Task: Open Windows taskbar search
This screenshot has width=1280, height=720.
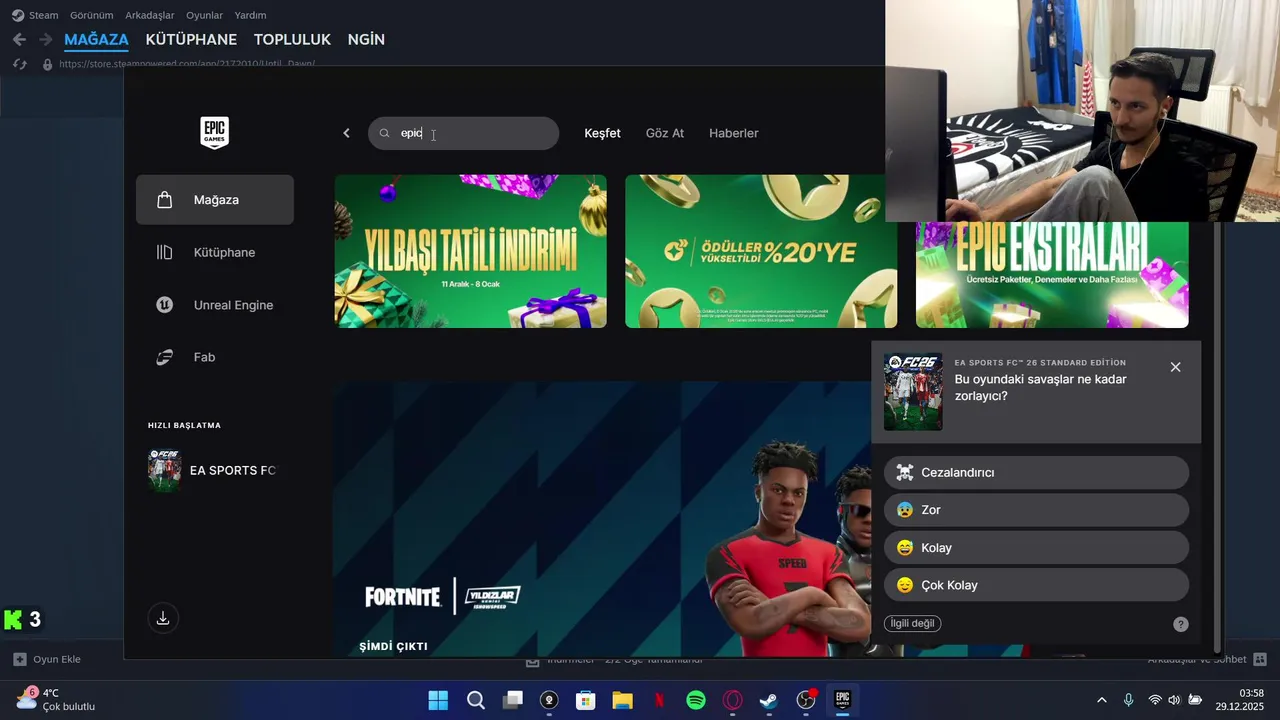Action: 476,700
